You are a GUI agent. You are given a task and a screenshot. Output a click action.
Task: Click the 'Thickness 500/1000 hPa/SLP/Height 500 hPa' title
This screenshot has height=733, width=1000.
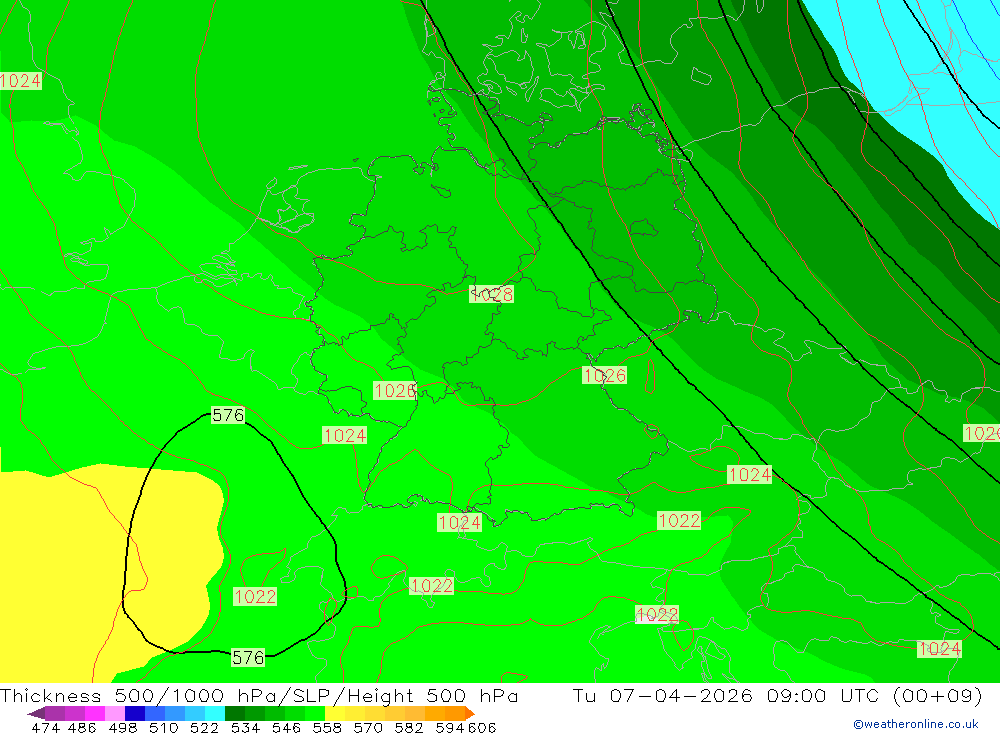click(258, 695)
